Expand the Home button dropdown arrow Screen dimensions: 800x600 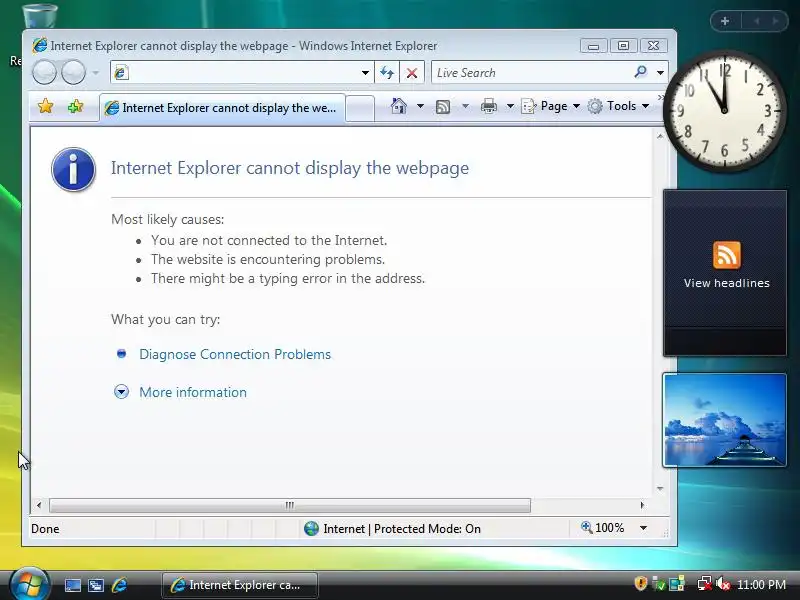tap(420, 106)
